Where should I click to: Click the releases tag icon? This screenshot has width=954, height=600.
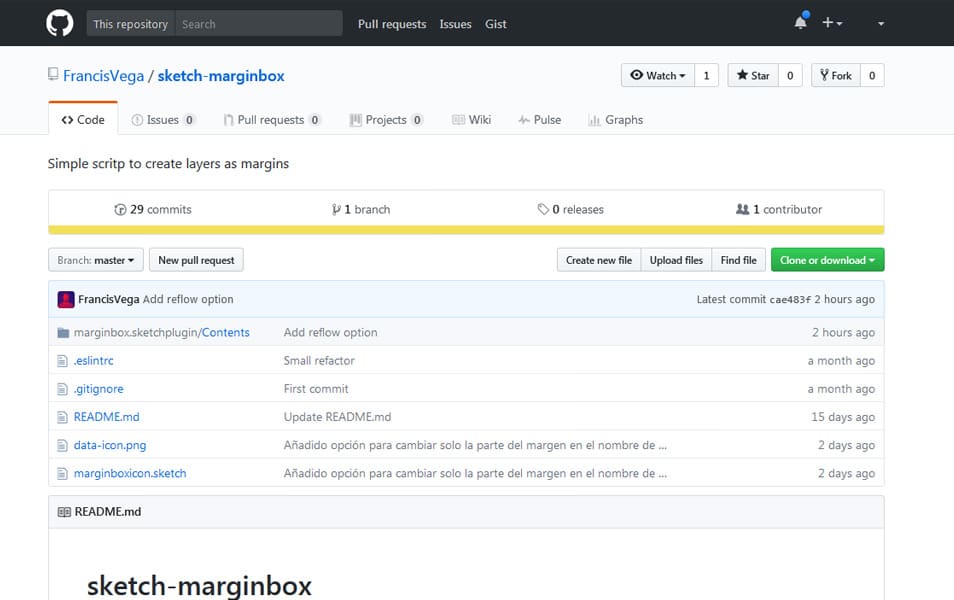(x=543, y=210)
